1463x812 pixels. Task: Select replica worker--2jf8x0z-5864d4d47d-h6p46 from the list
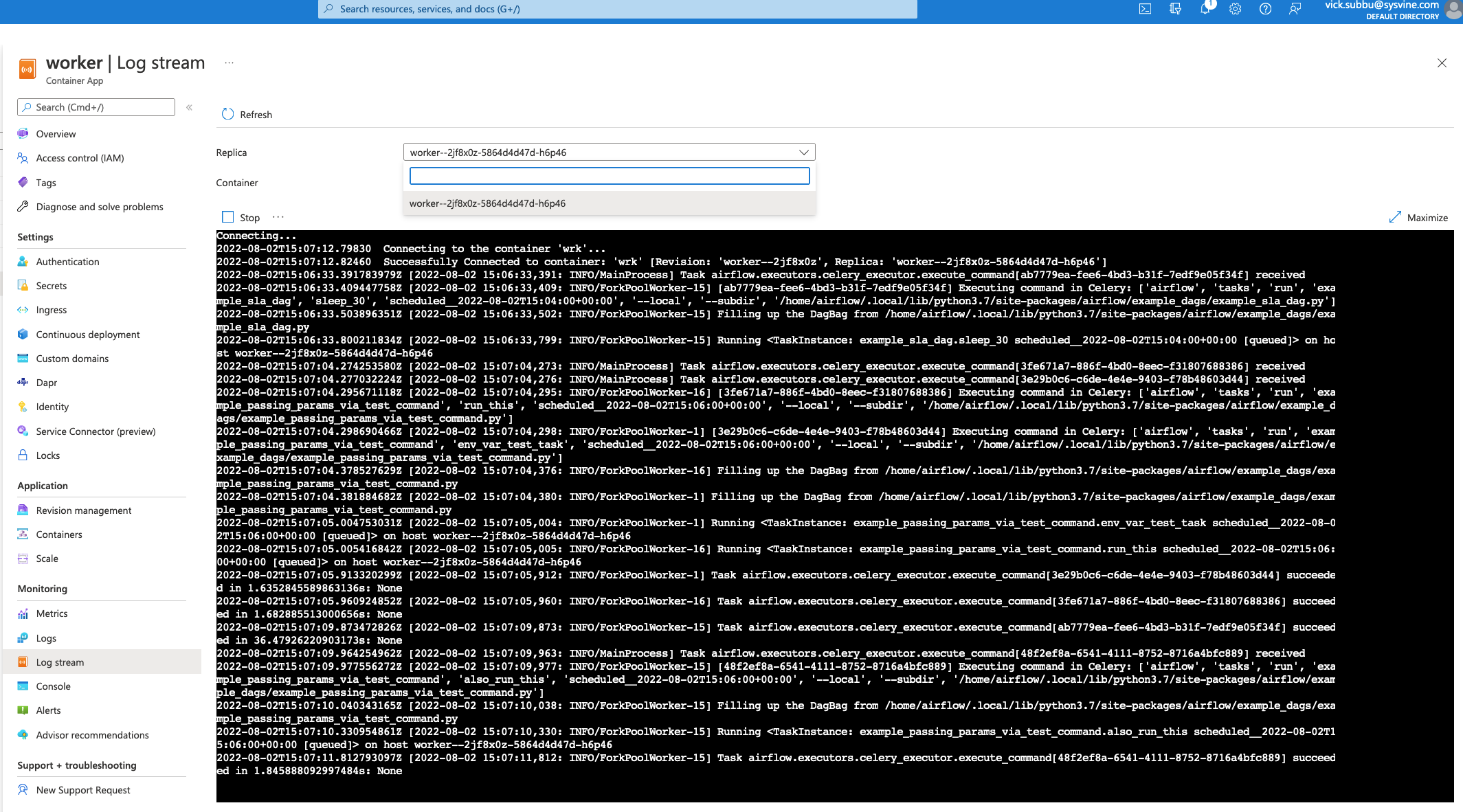click(x=488, y=203)
